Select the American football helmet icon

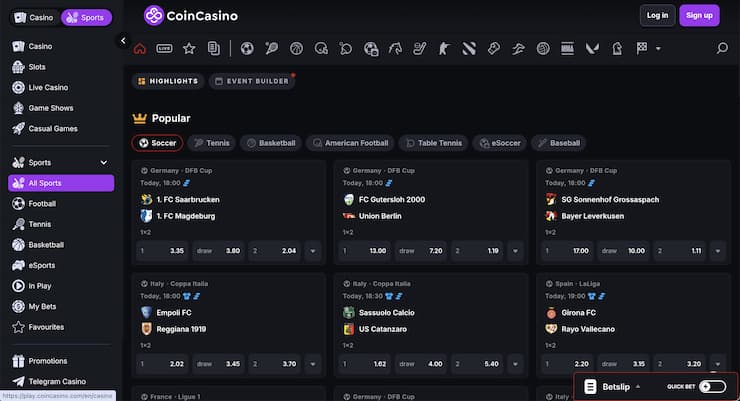(321, 49)
